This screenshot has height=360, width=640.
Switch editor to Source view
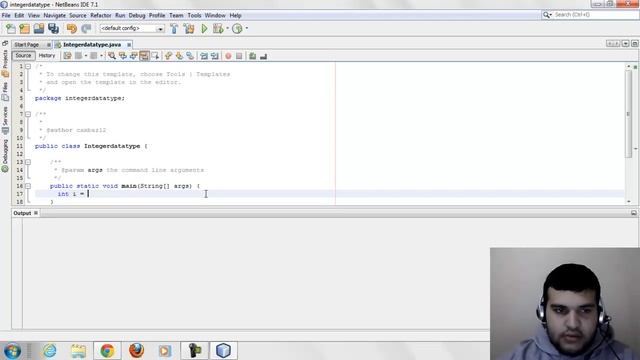pos(23,56)
